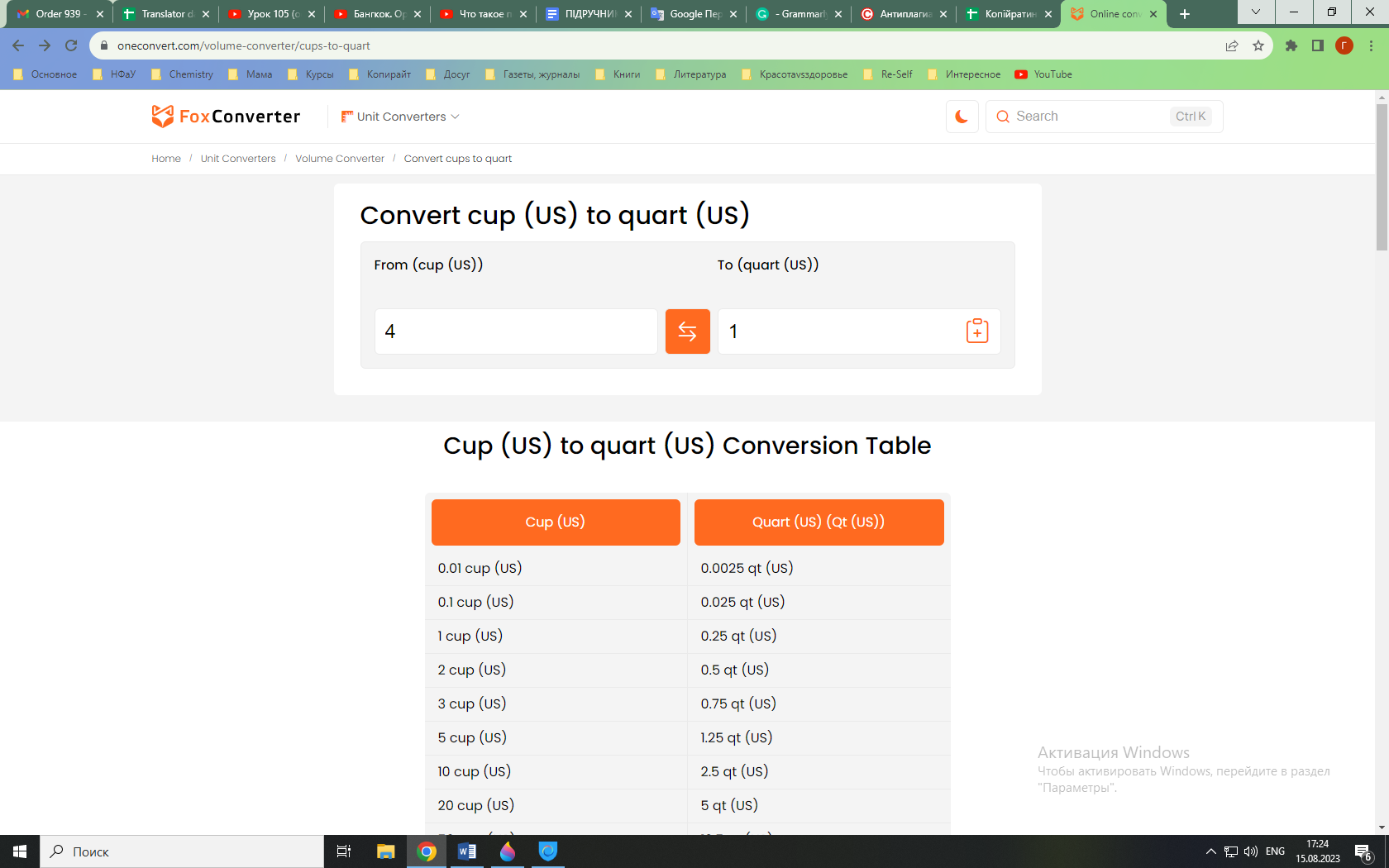Show hidden system tray icons
The image size is (1389, 868).
click(1210, 851)
